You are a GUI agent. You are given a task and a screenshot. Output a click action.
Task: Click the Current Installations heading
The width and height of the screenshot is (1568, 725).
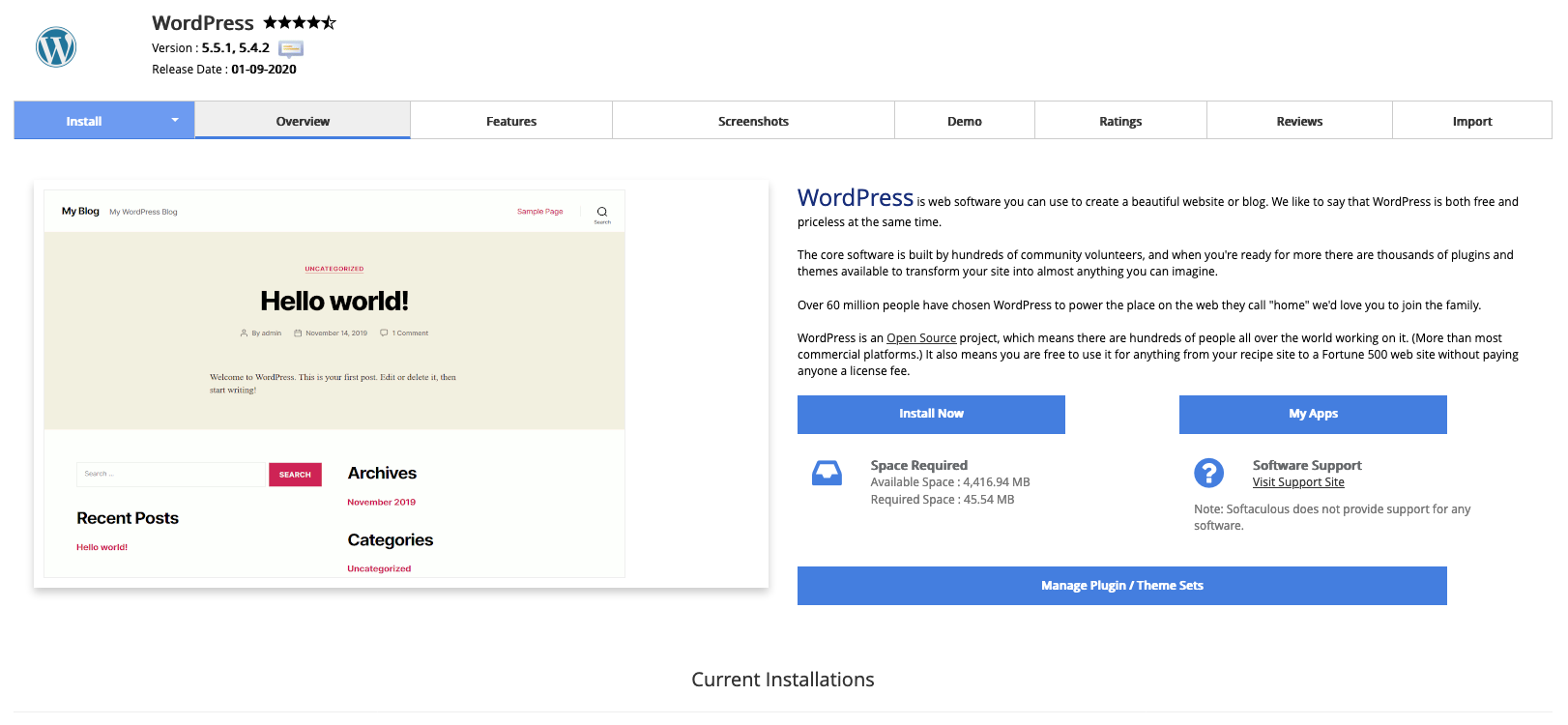[x=783, y=680]
